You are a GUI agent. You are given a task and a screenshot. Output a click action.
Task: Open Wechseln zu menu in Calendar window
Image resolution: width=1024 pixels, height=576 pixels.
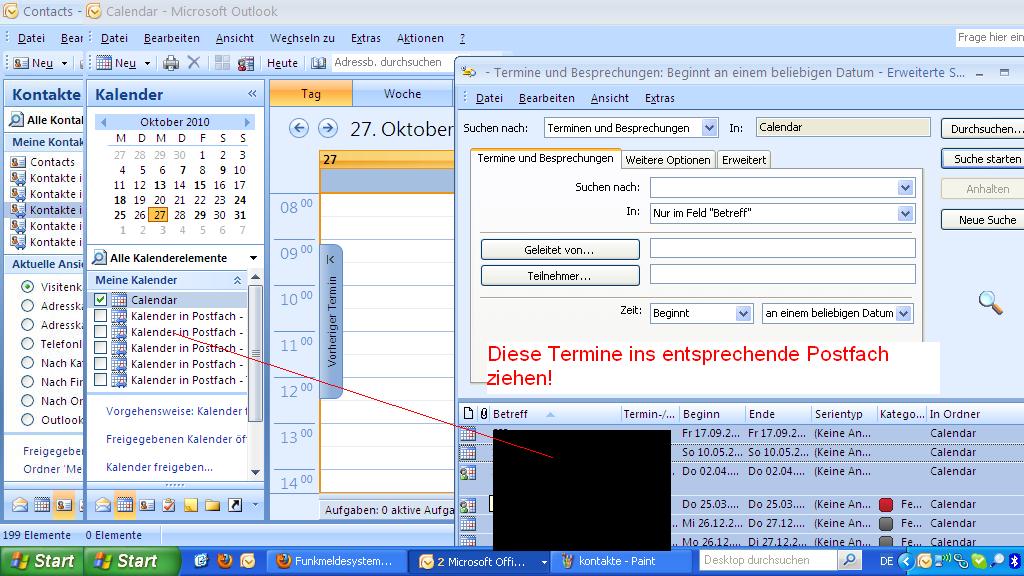[x=302, y=38]
